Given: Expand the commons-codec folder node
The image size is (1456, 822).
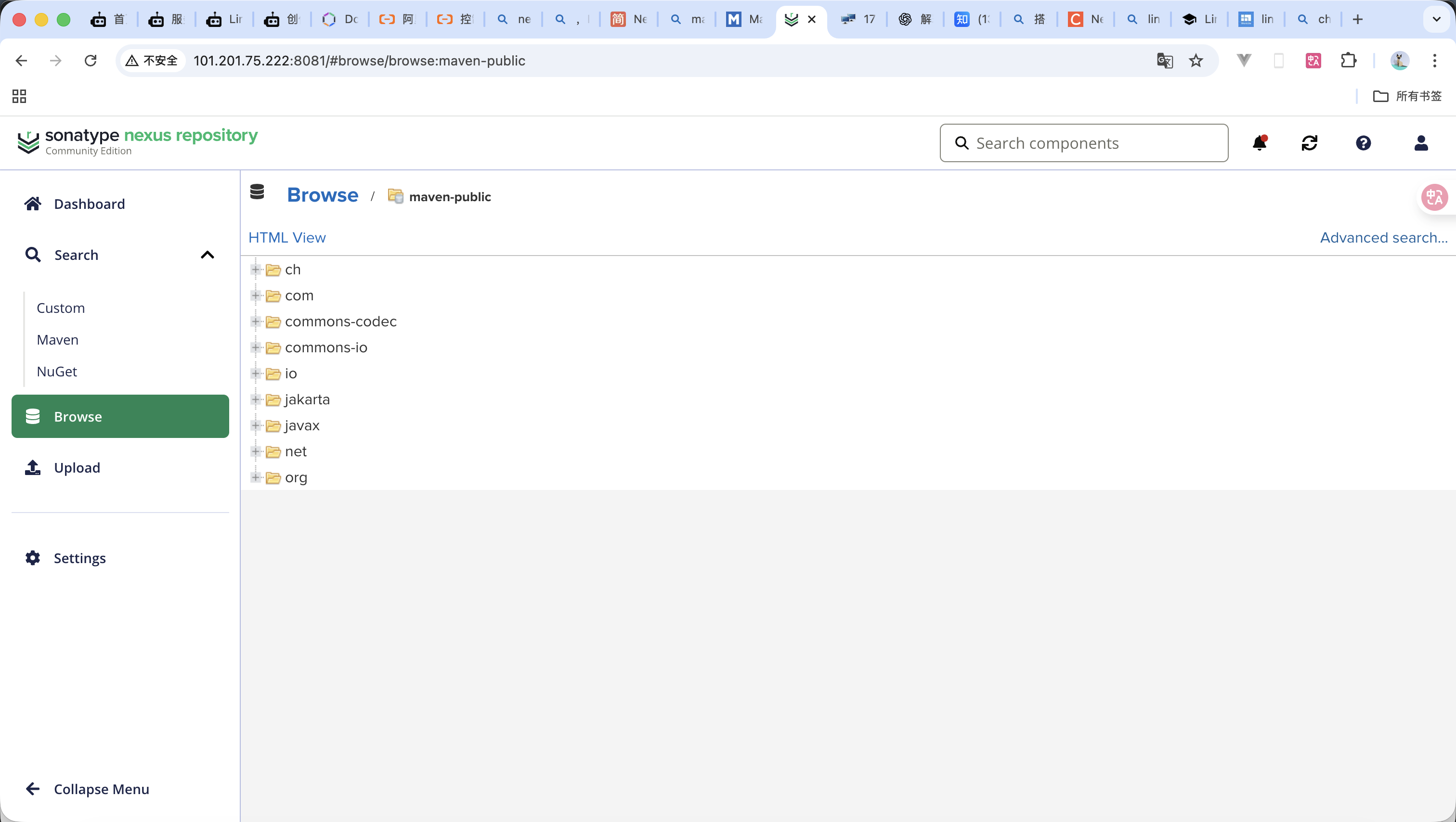Looking at the screenshot, I should click(x=256, y=321).
